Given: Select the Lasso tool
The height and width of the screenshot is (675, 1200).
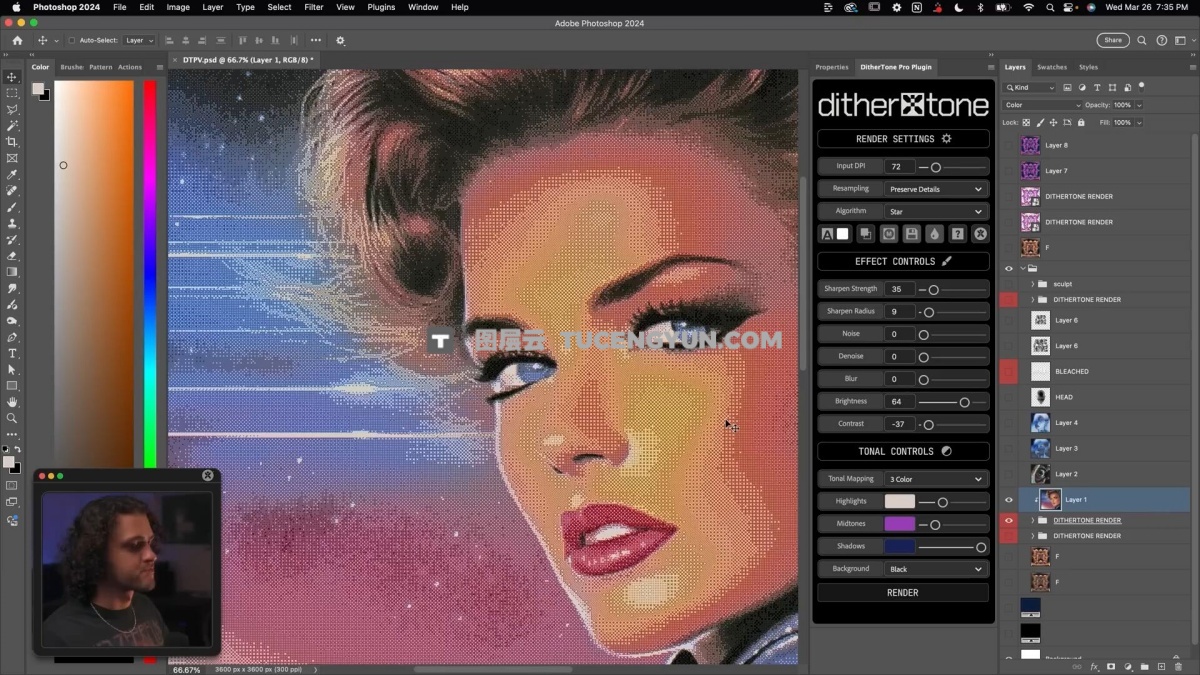Looking at the screenshot, I should (x=12, y=109).
